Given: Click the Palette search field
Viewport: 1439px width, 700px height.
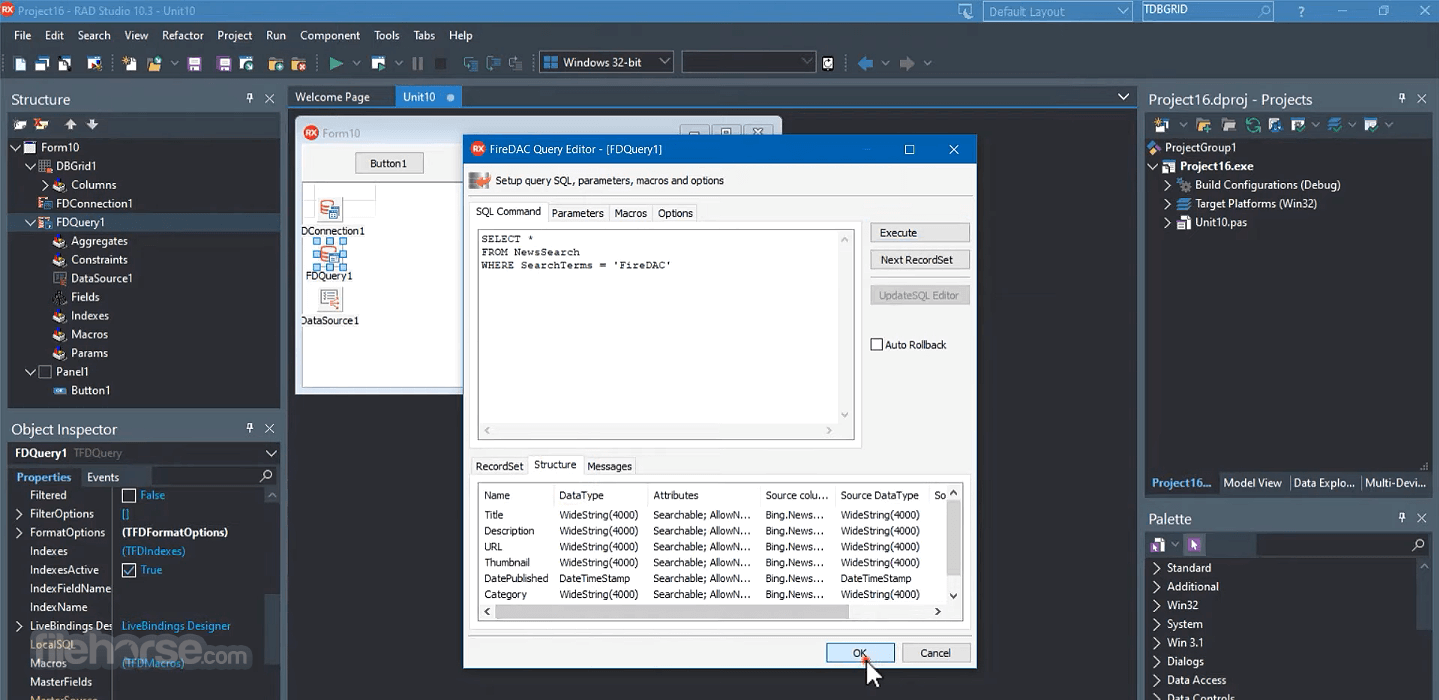Looking at the screenshot, I should [1341, 544].
